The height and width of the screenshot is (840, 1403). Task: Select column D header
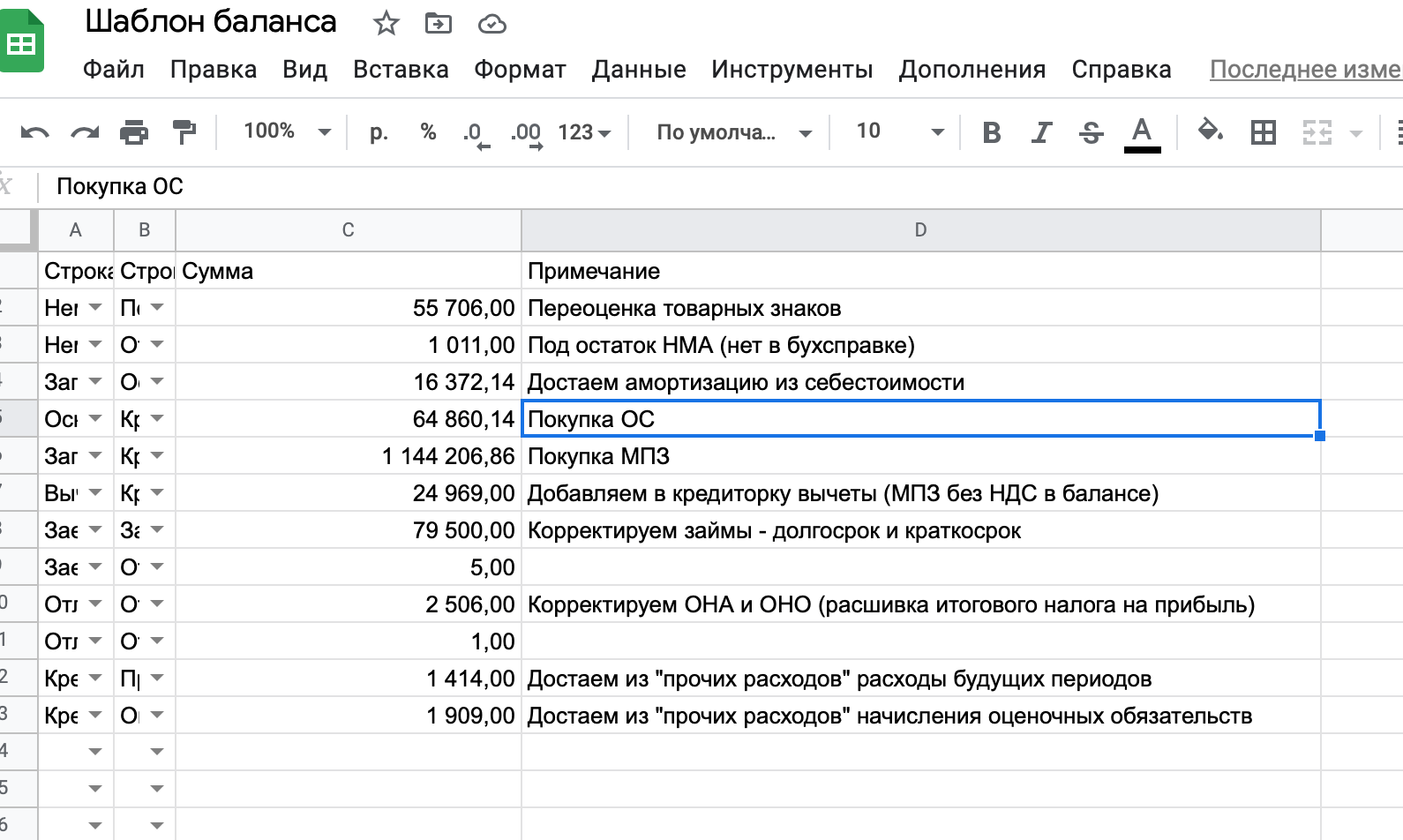(x=921, y=230)
